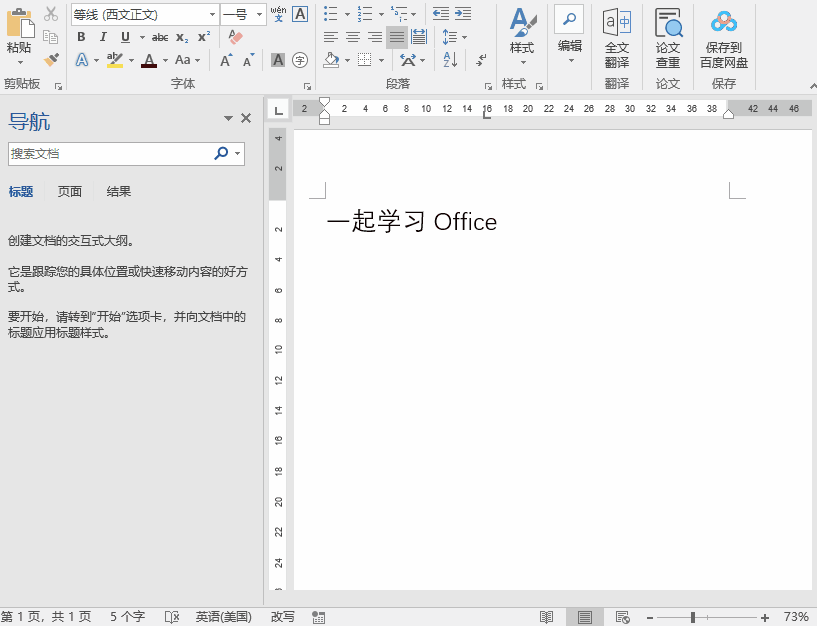This screenshot has width=817, height=626.
Task: Open the font size dropdown
Action: [x=259, y=15]
